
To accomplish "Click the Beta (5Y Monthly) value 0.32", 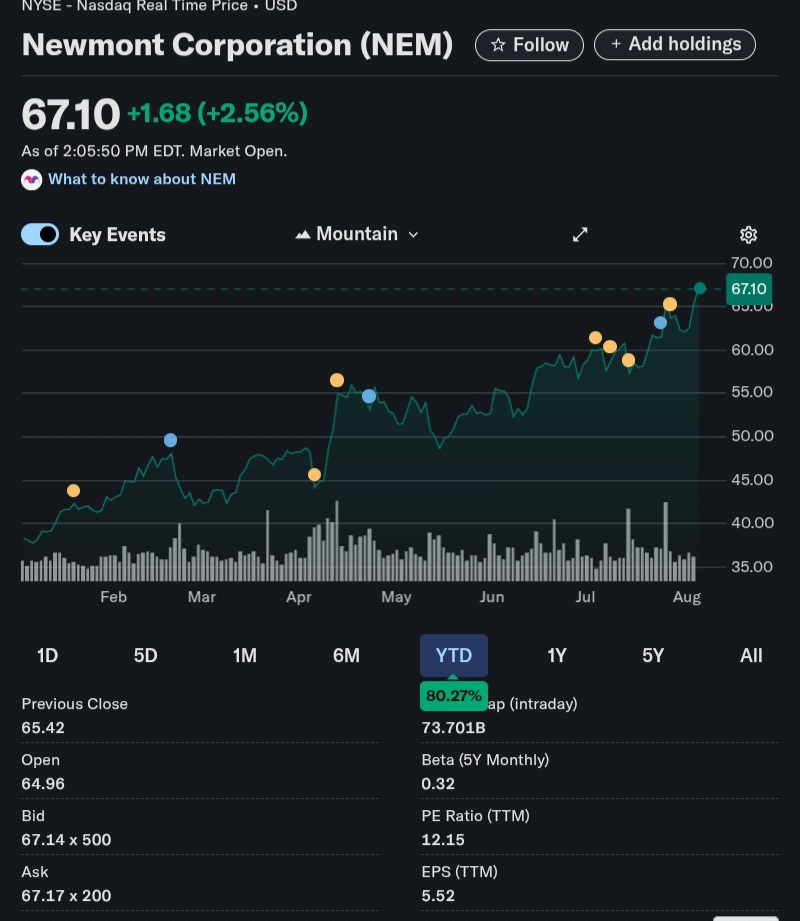I will click(x=438, y=784).
